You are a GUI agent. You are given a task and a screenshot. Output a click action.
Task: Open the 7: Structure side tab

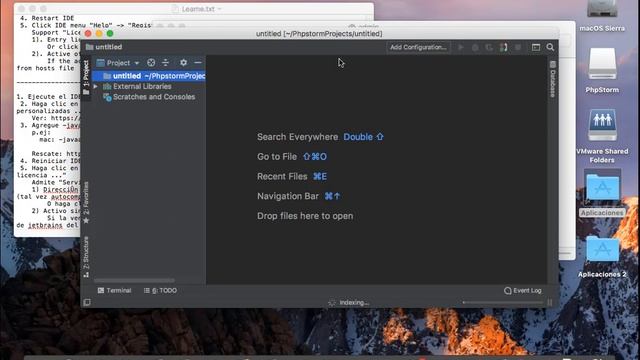point(86,257)
